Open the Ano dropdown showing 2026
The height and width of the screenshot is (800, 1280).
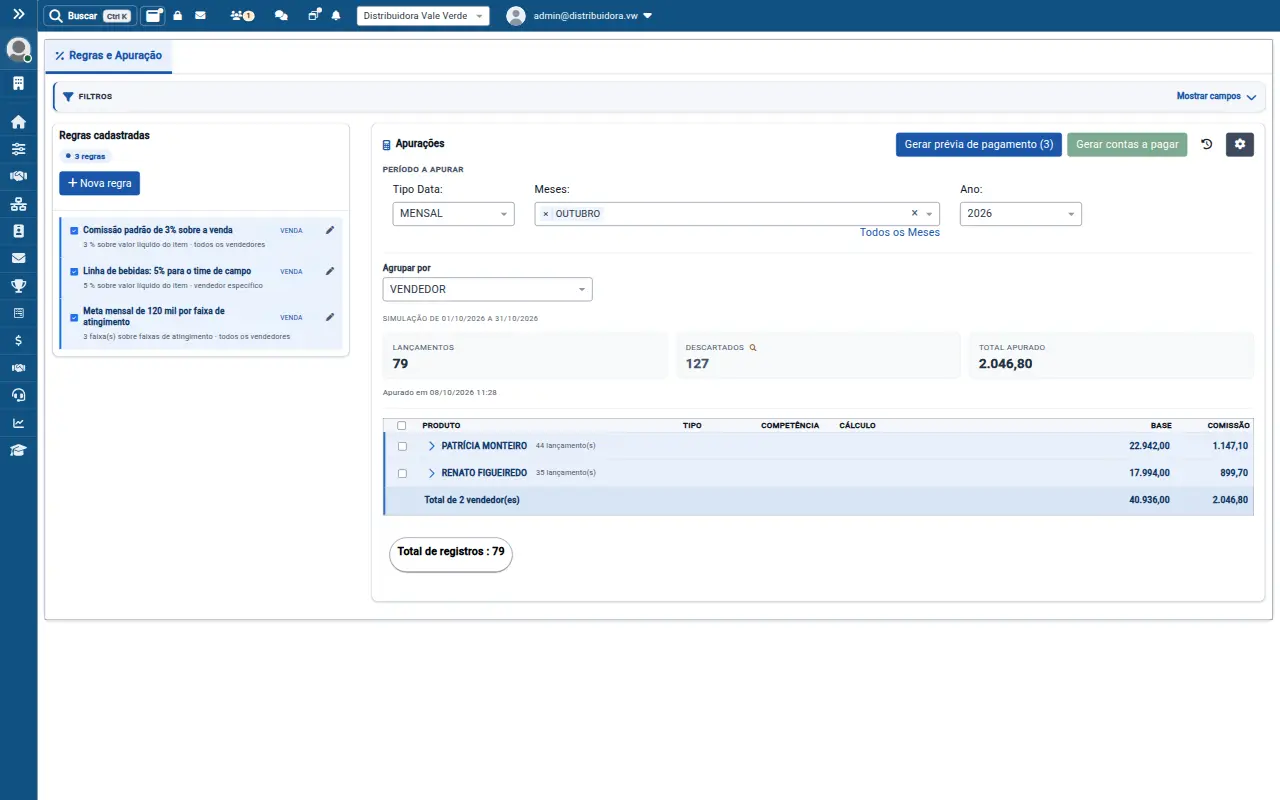[1021, 213]
